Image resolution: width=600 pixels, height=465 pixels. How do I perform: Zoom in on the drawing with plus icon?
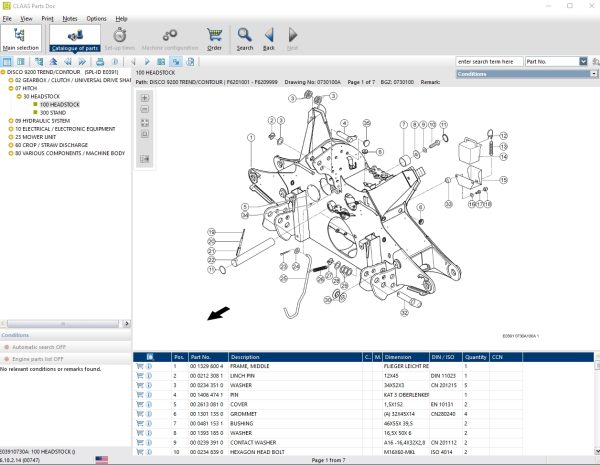(145, 98)
